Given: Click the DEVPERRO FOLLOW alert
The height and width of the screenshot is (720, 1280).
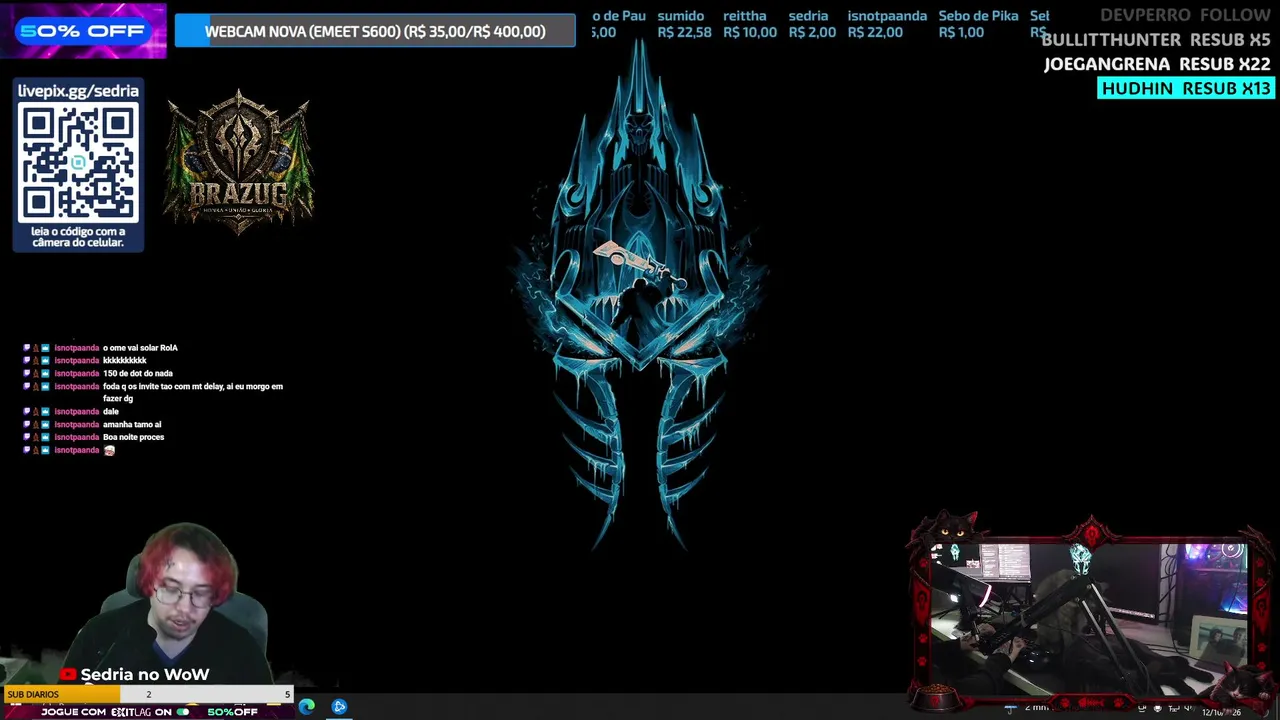Looking at the screenshot, I should point(1185,15).
